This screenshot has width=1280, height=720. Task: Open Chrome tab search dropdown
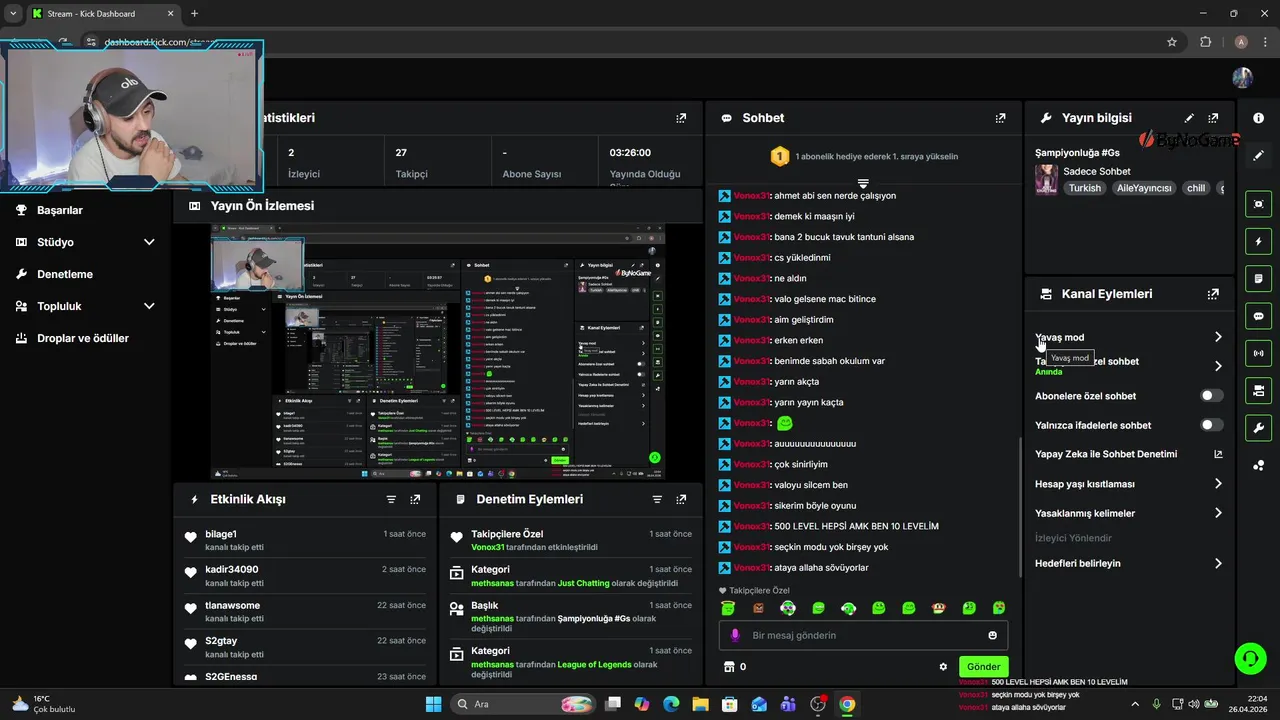(x=13, y=14)
